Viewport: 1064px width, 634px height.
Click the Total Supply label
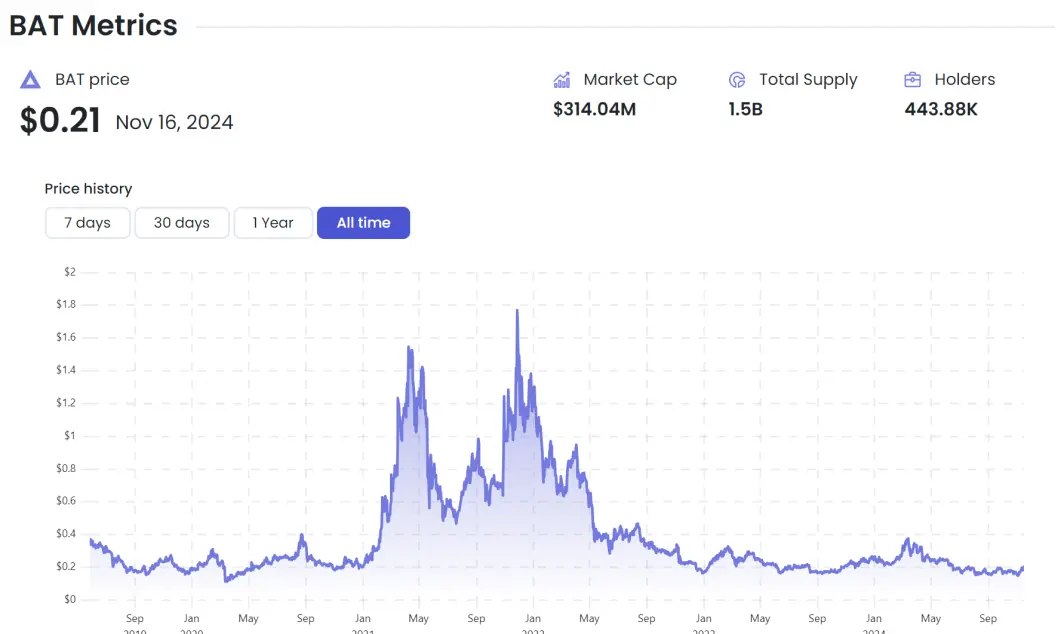[808, 79]
